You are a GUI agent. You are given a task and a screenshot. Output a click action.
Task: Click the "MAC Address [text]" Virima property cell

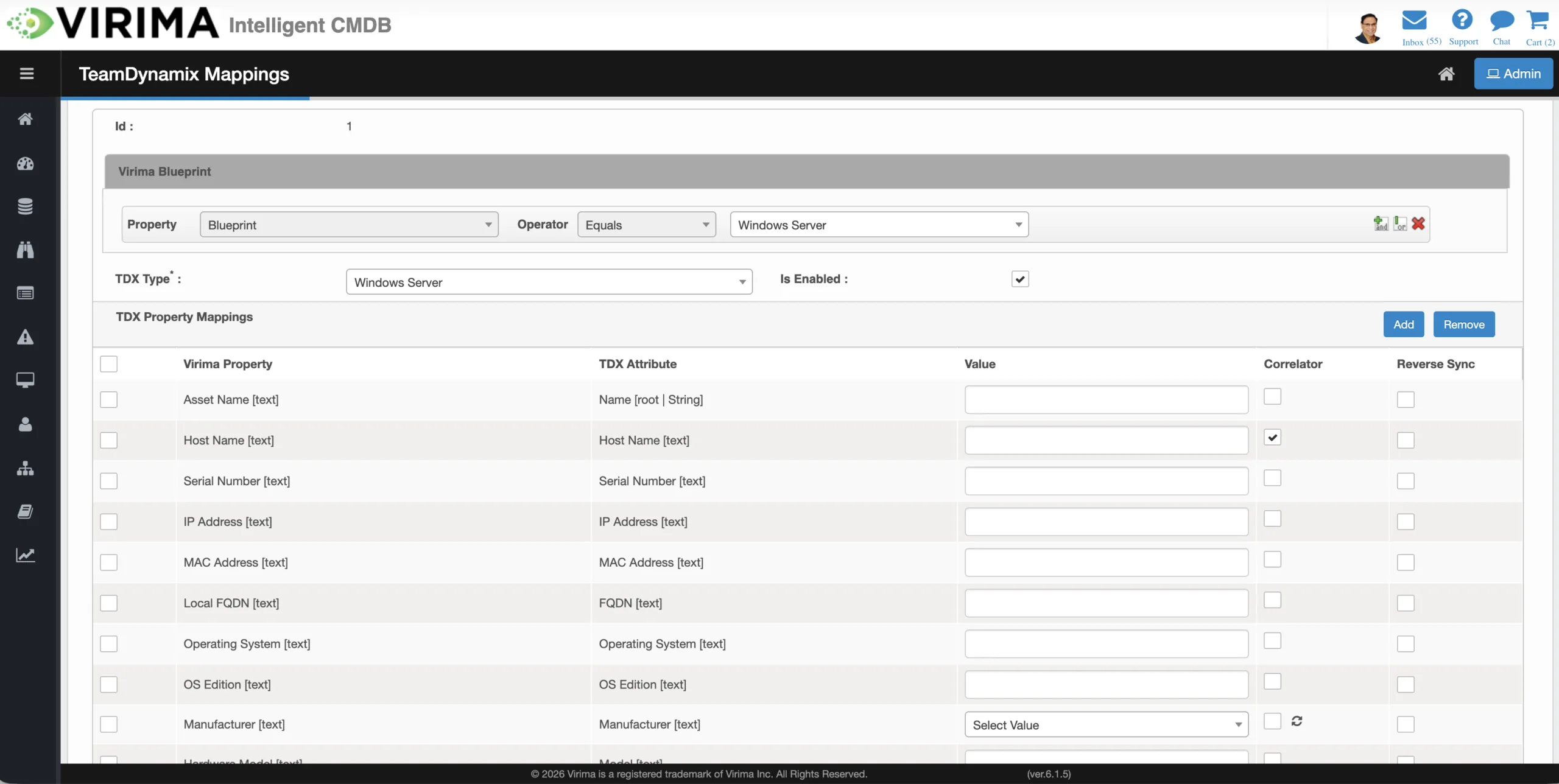(236, 562)
